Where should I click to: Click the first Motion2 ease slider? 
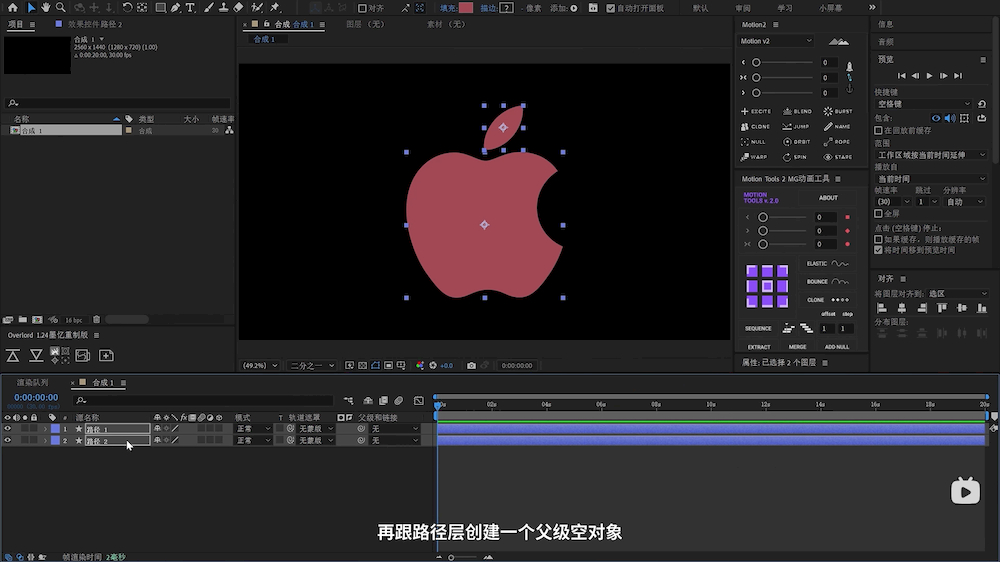784,63
